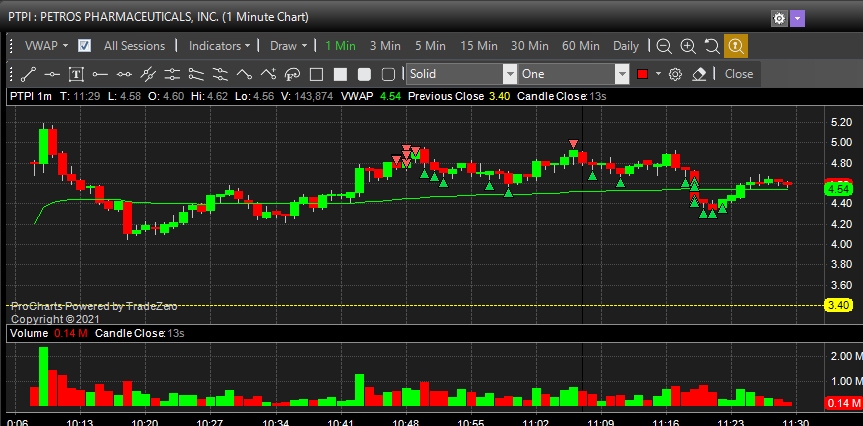Switch to the 3 Min timeframe
This screenshot has height=426, width=863.
pos(385,46)
